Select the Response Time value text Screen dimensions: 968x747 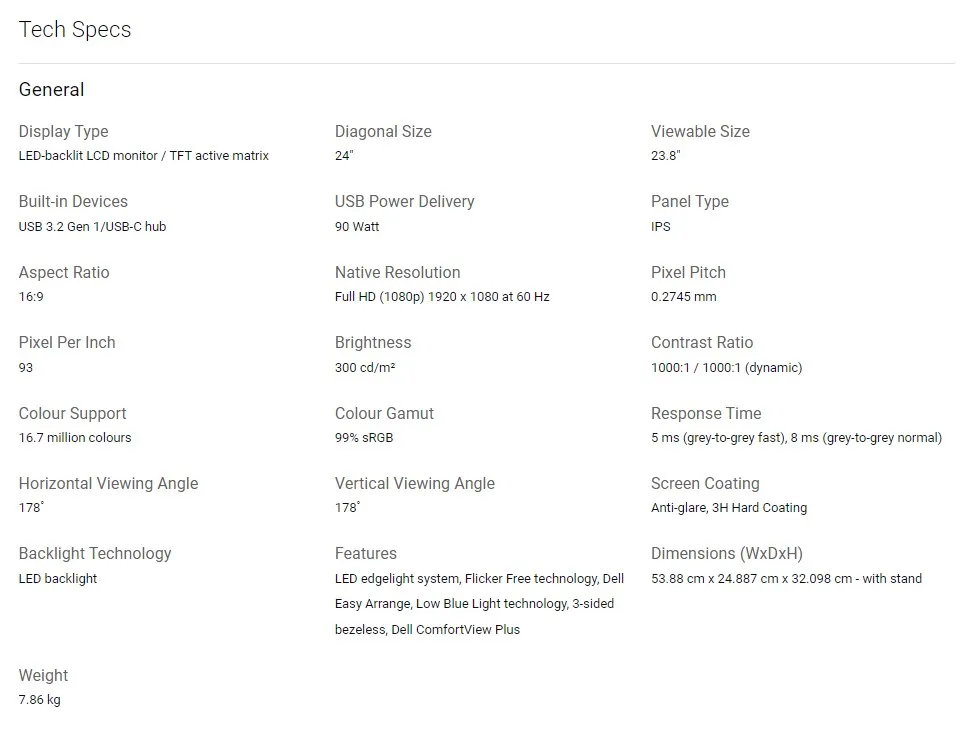(x=796, y=438)
